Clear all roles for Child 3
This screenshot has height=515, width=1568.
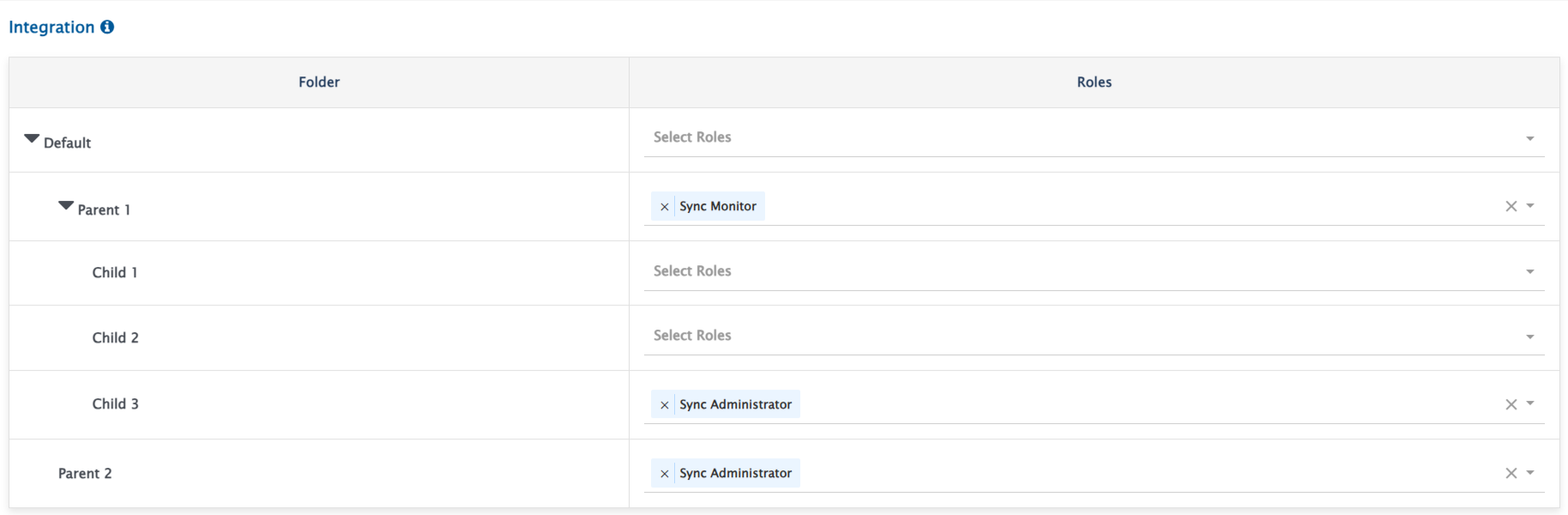(x=1511, y=405)
